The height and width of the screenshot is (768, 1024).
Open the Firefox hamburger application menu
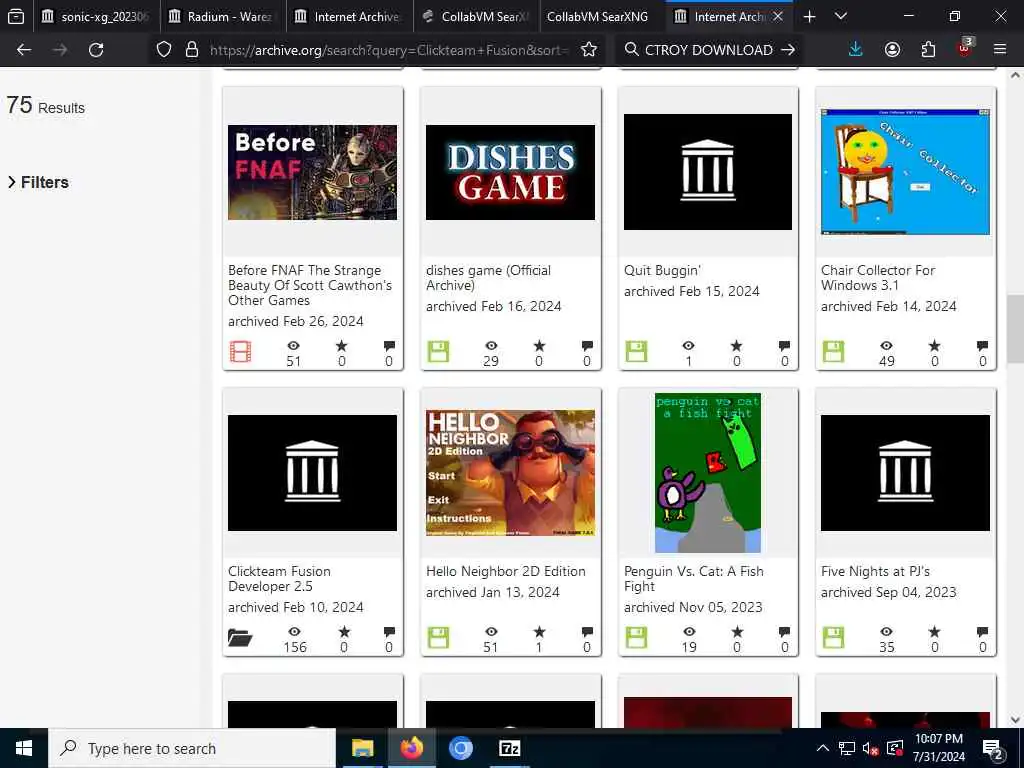pyautogui.click(x=1000, y=49)
